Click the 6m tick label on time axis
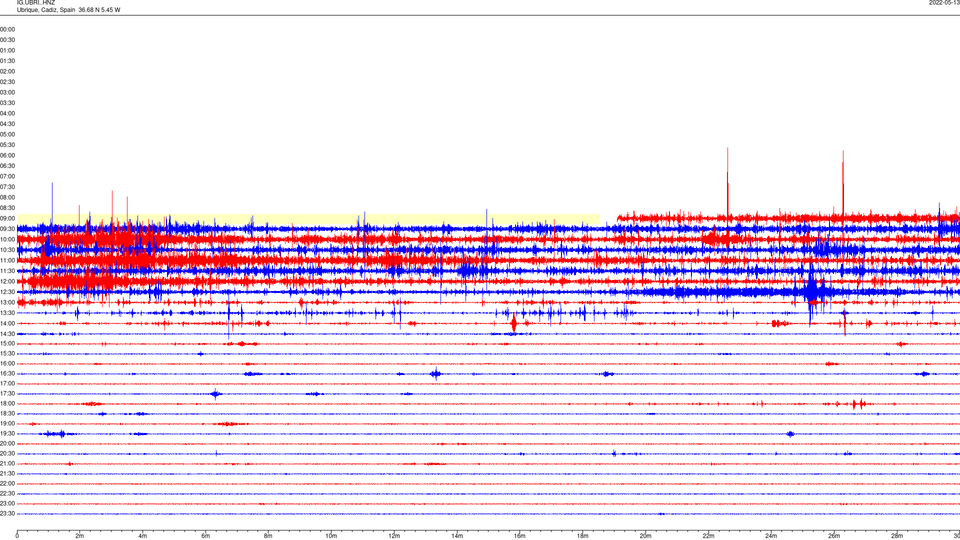The image size is (960, 540). pos(205,536)
